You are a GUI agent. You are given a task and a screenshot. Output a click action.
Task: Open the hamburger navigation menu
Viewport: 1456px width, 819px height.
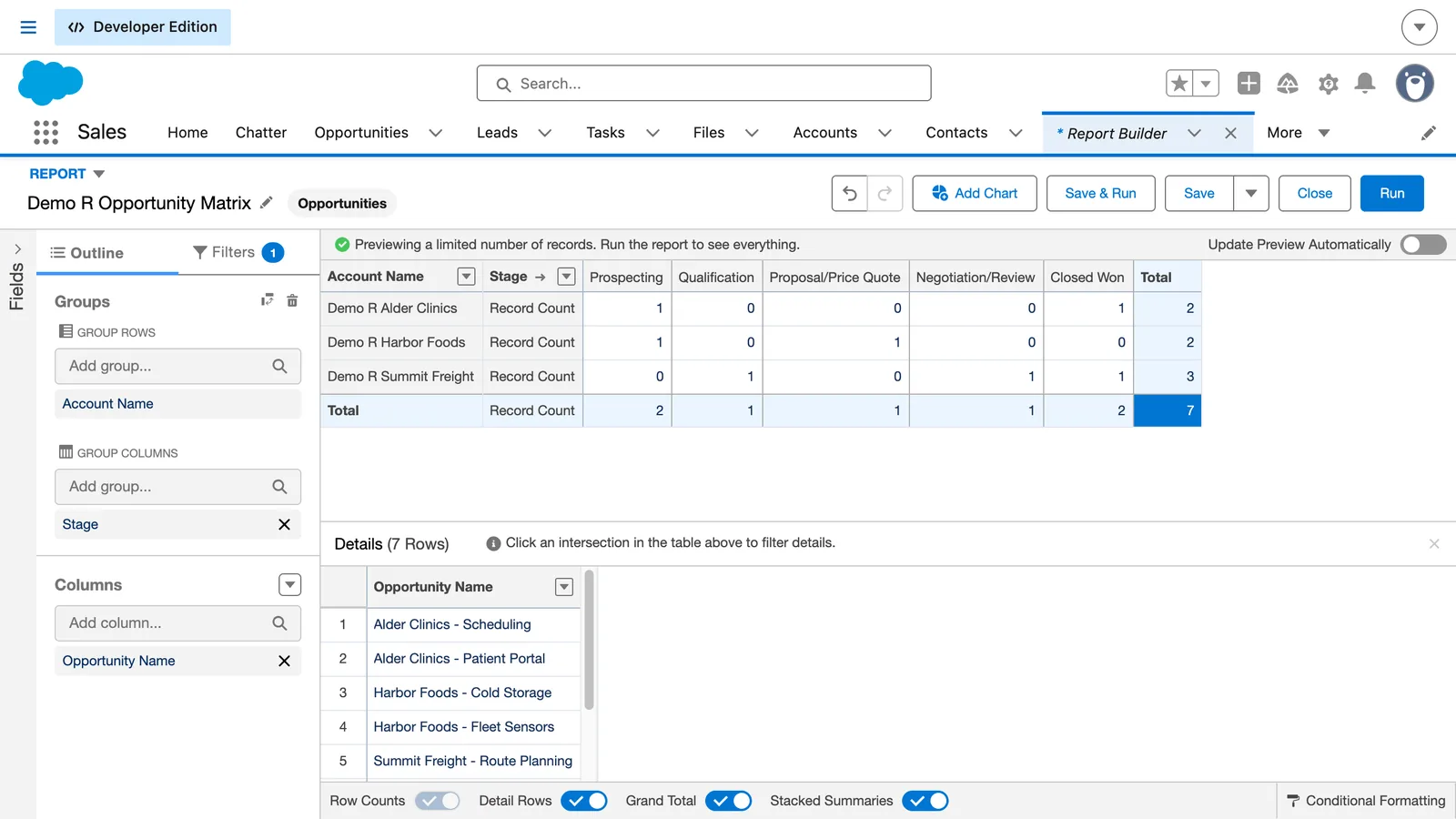click(x=28, y=27)
